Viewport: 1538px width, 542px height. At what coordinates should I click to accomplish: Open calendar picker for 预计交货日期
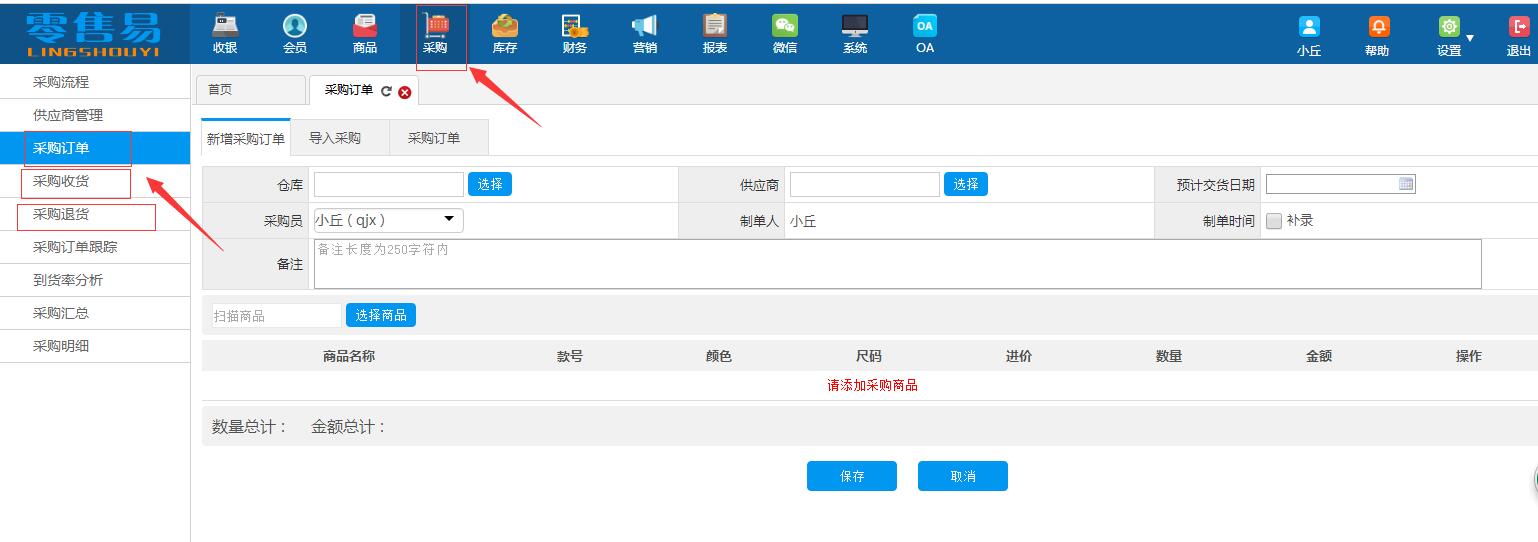(x=1406, y=184)
